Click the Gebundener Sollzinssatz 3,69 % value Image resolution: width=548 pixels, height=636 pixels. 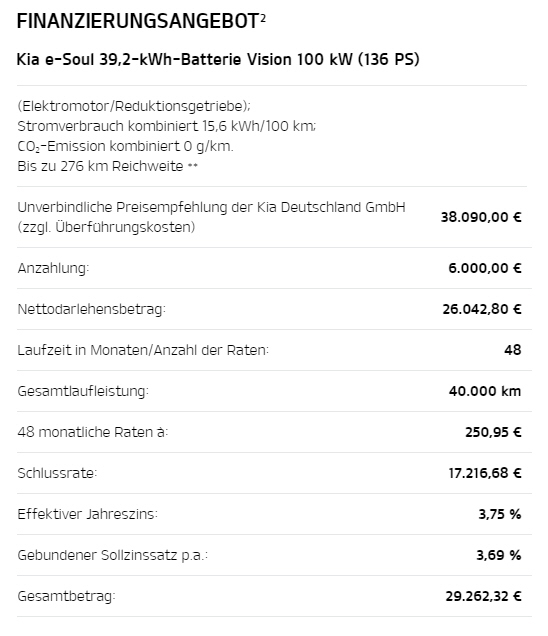tap(499, 555)
